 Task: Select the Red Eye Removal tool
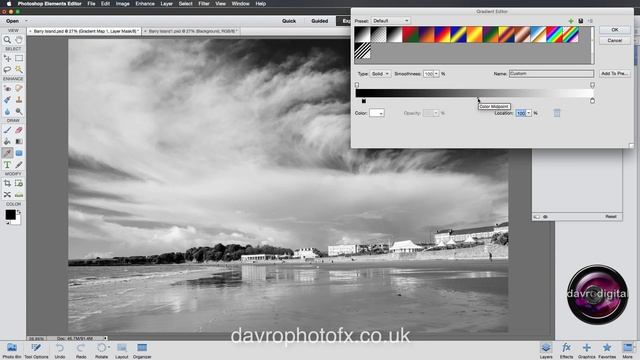click(x=7, y=88)
